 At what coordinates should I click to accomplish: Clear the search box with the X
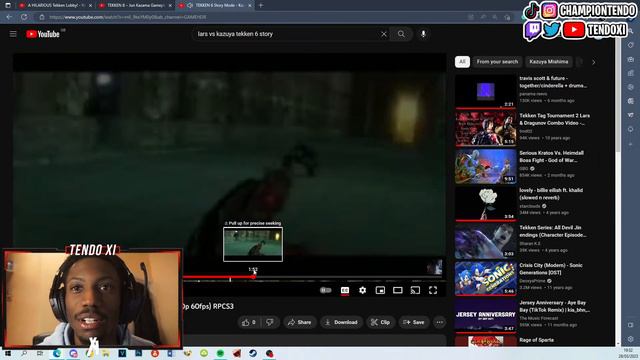pyautogui.click(x=384, y=34)
